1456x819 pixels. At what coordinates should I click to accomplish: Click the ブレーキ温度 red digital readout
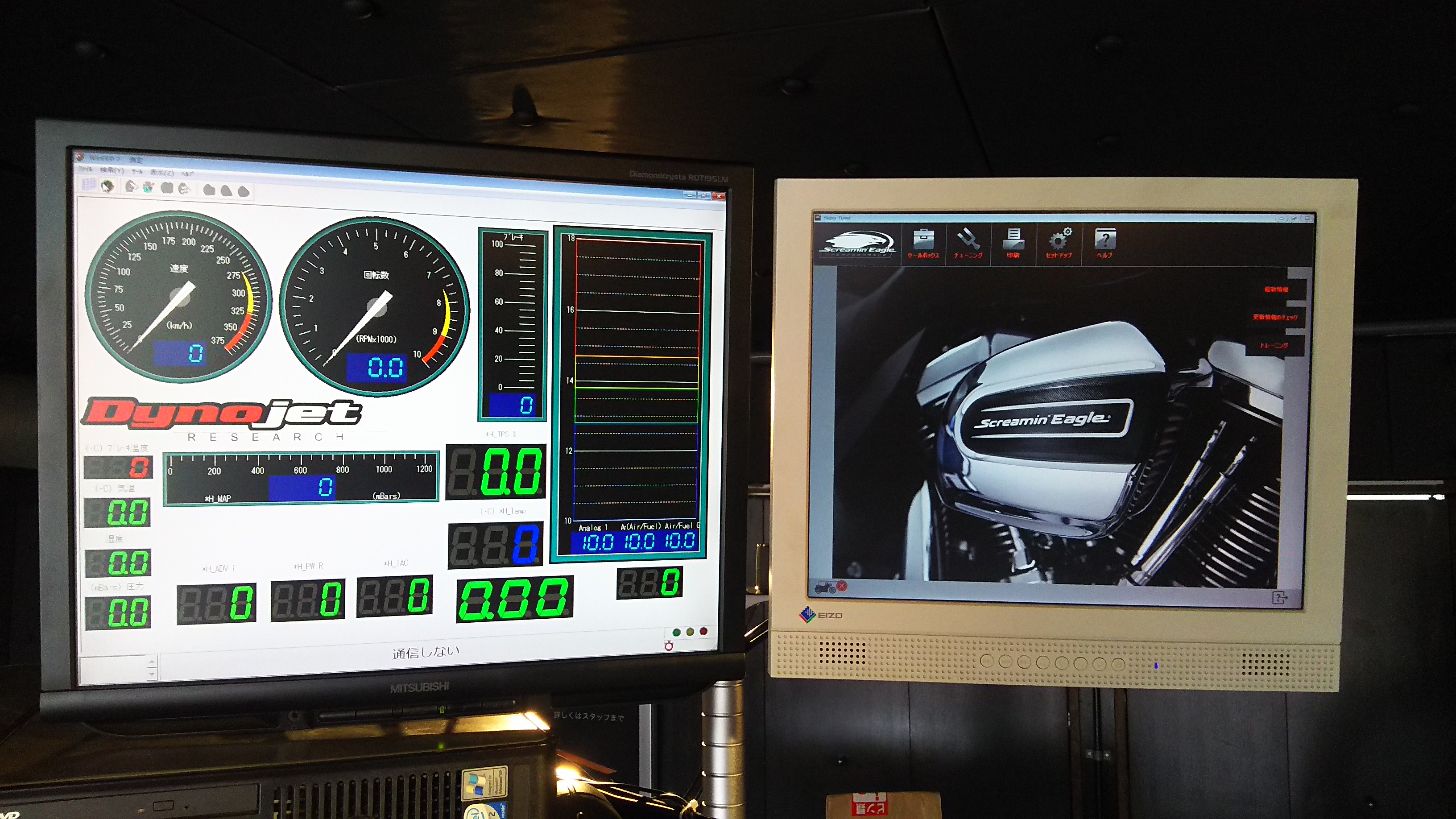click(118, 467)
